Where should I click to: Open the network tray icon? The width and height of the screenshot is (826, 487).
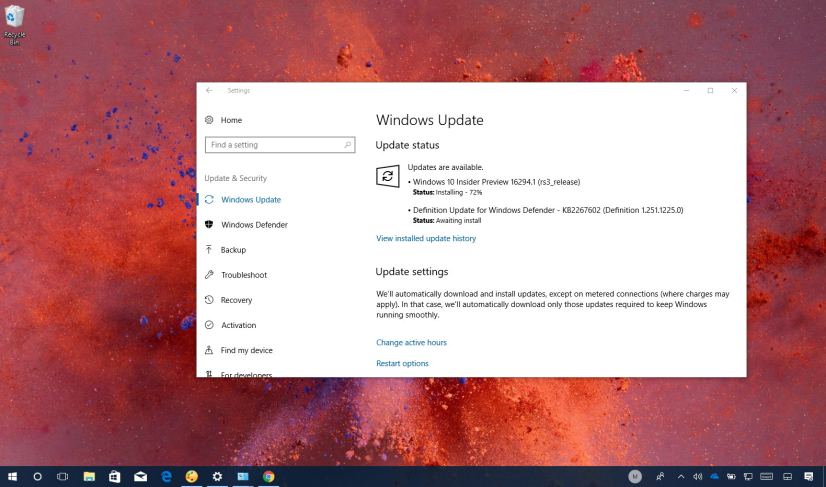click(x=748, y=476)
